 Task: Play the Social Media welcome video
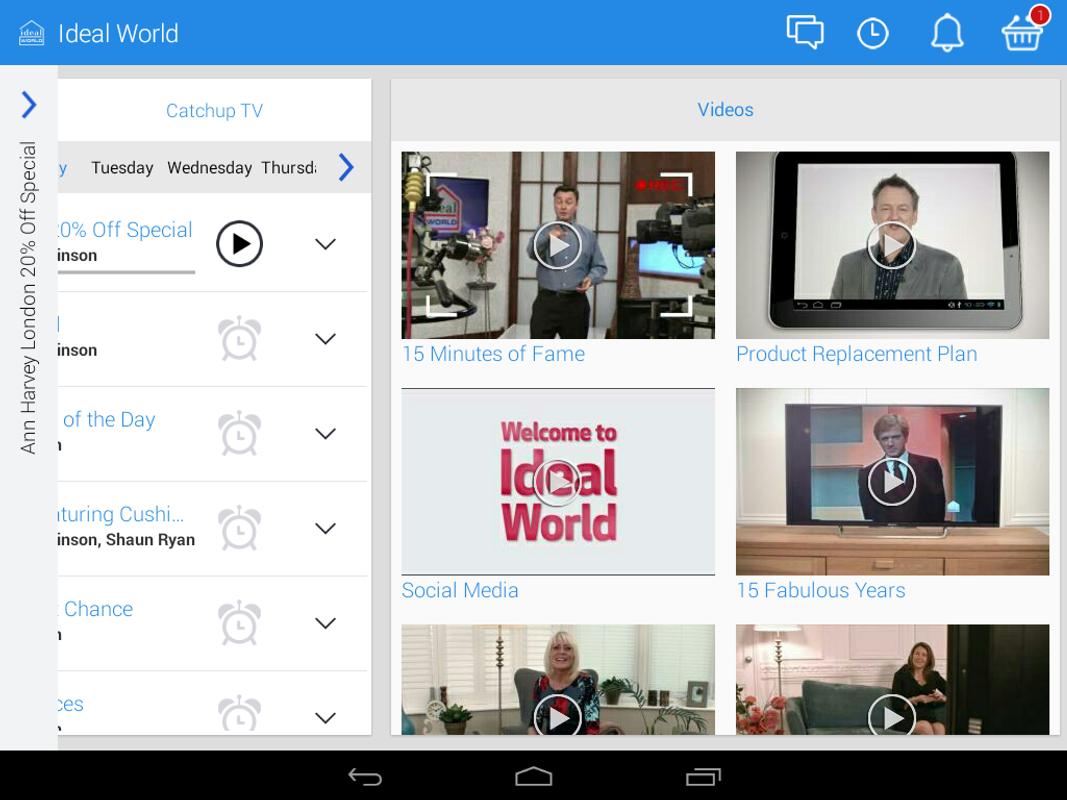[558, 482]
